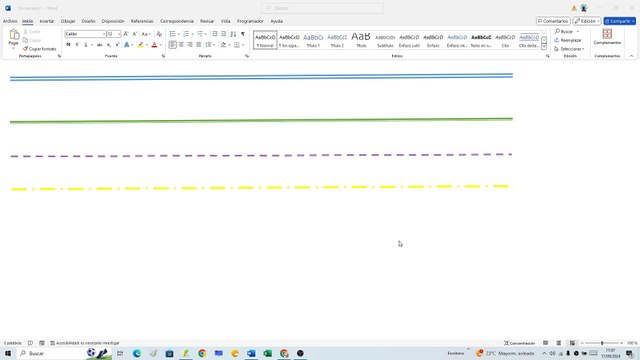Click the multilevel list icon
Viewport: 640px width, 360px height.
200,34
